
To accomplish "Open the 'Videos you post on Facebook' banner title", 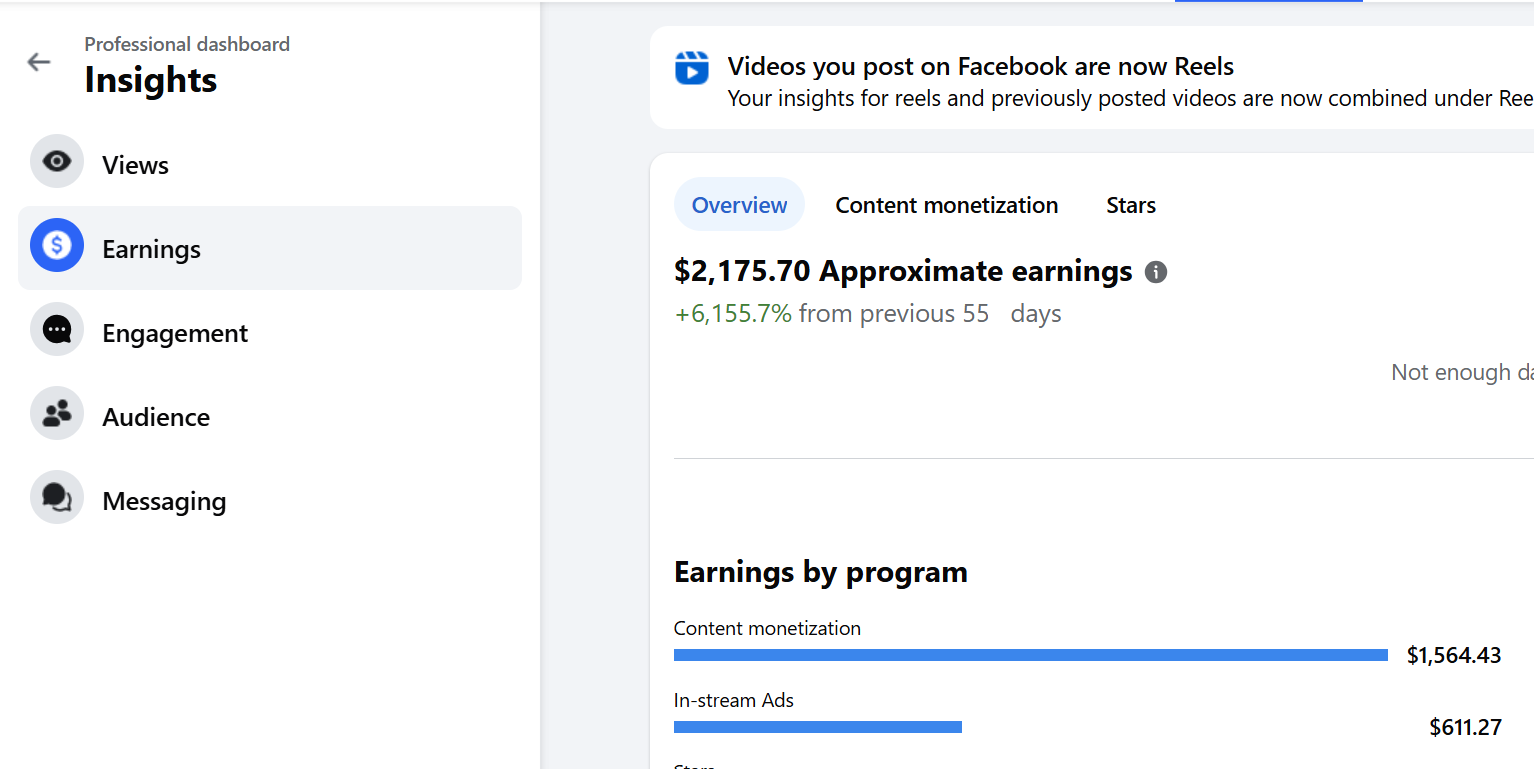I will 980,67.
